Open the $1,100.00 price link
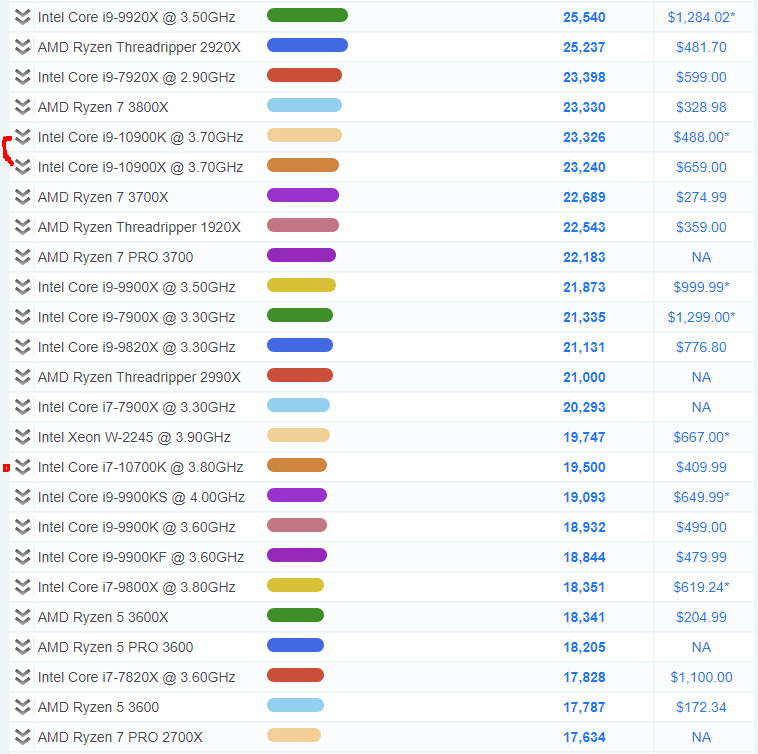The height and width of the screenshot is (754, 758). (x=701, y=677)
